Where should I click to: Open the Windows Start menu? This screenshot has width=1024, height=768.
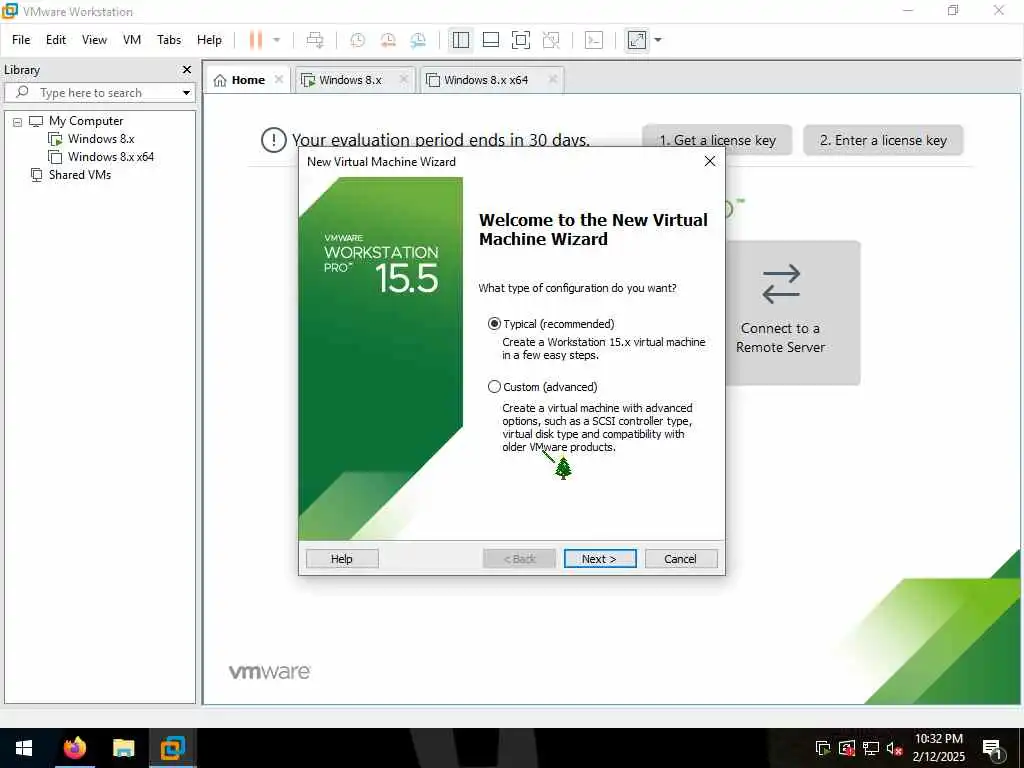[24, 748]
